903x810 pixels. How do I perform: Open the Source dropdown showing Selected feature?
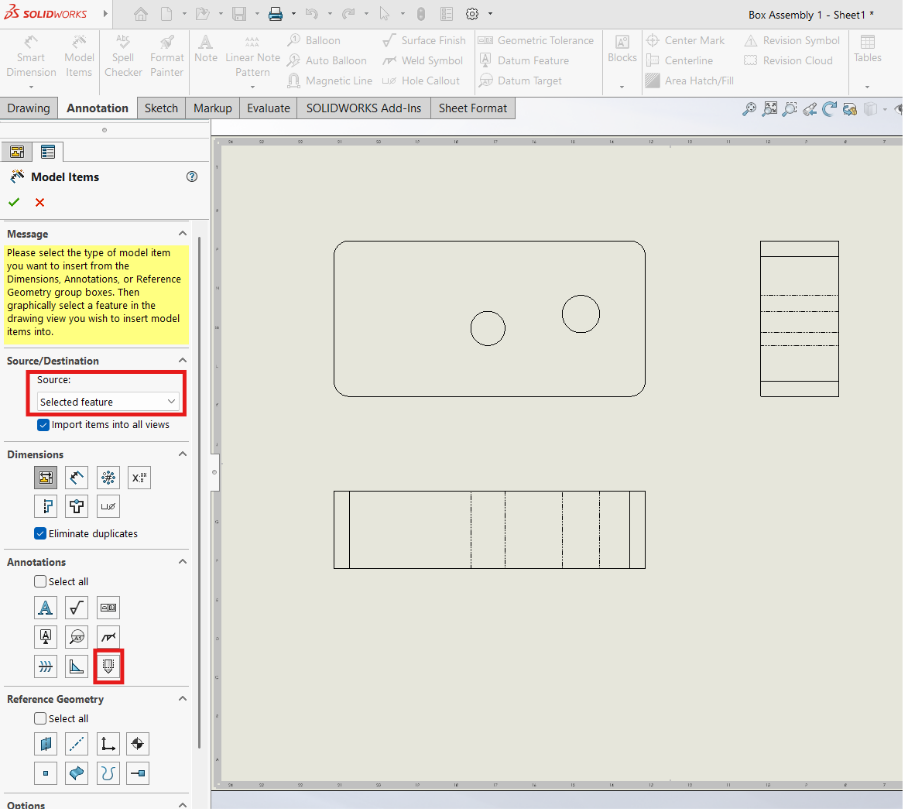(x=108, y=401)
